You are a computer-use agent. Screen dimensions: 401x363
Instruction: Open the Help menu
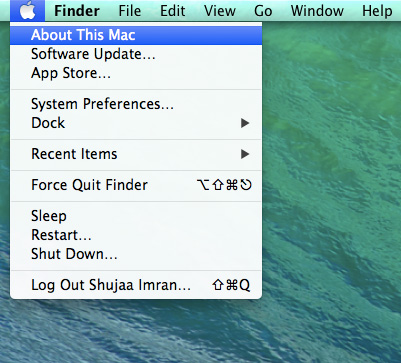(x=377, y=11)
